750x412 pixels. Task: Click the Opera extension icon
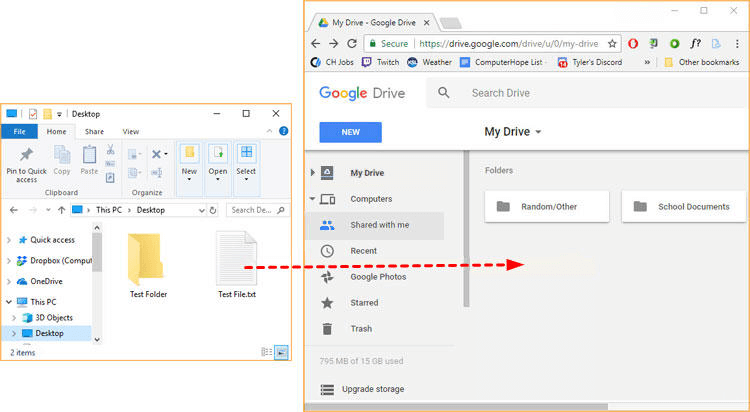pyautogui.click(x=633, y=44)
